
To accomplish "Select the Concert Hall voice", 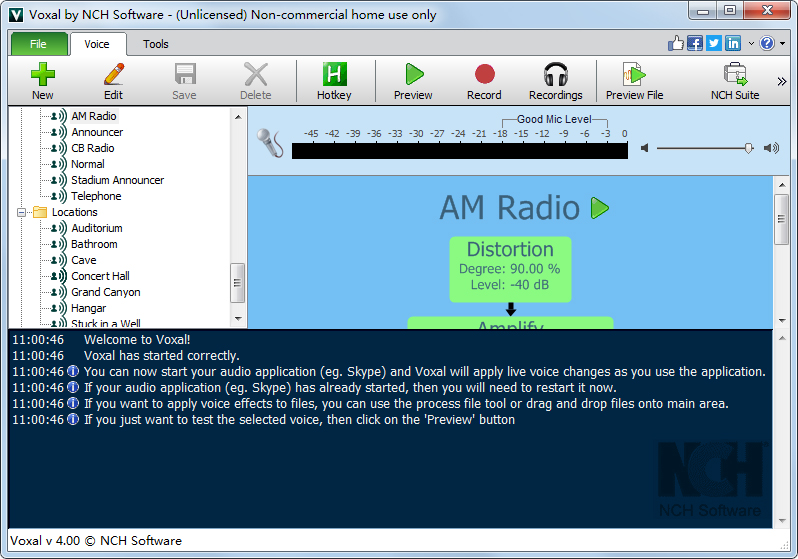I will click(100, 276).
